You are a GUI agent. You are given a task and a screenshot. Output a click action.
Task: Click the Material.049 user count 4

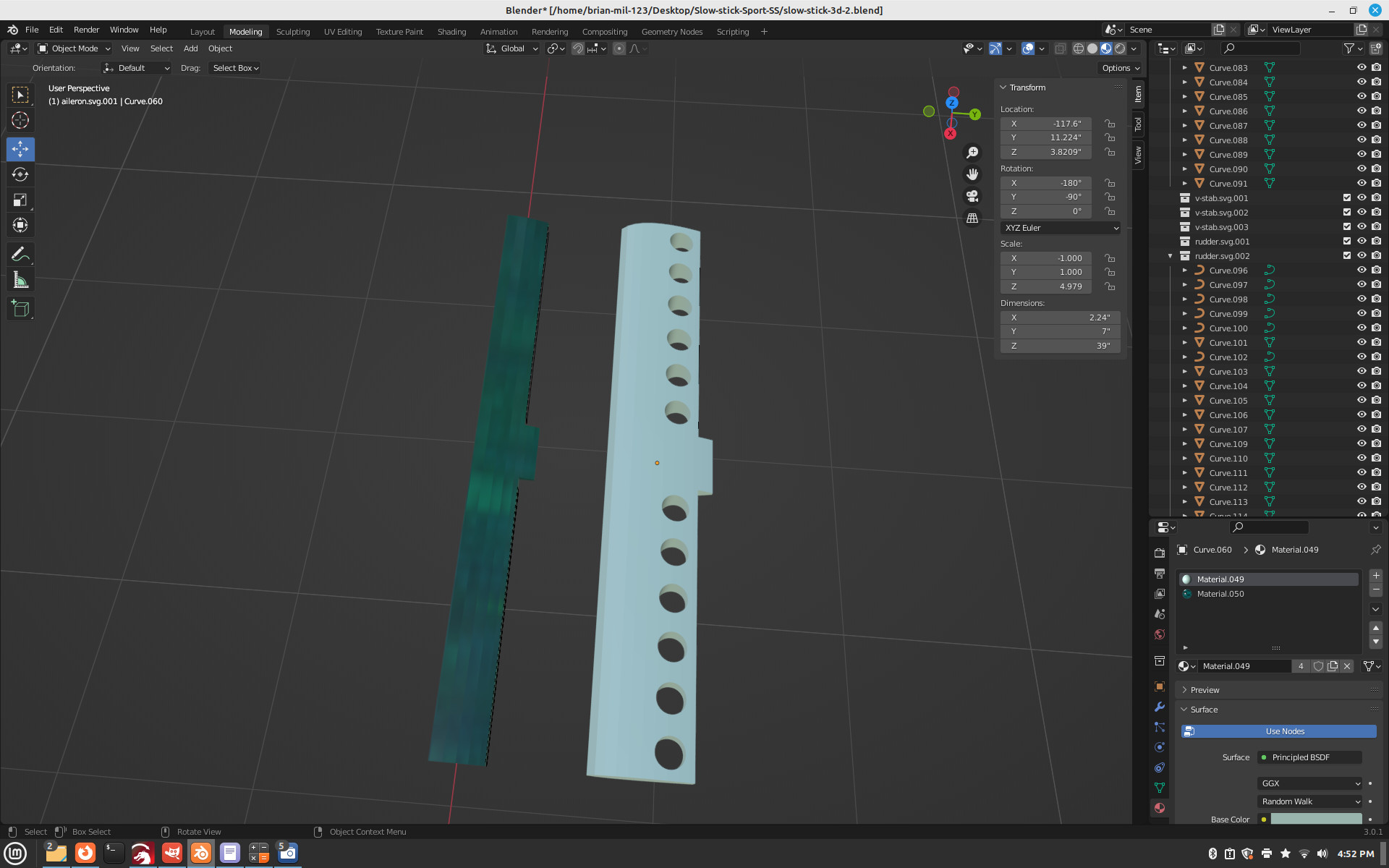1301,666
